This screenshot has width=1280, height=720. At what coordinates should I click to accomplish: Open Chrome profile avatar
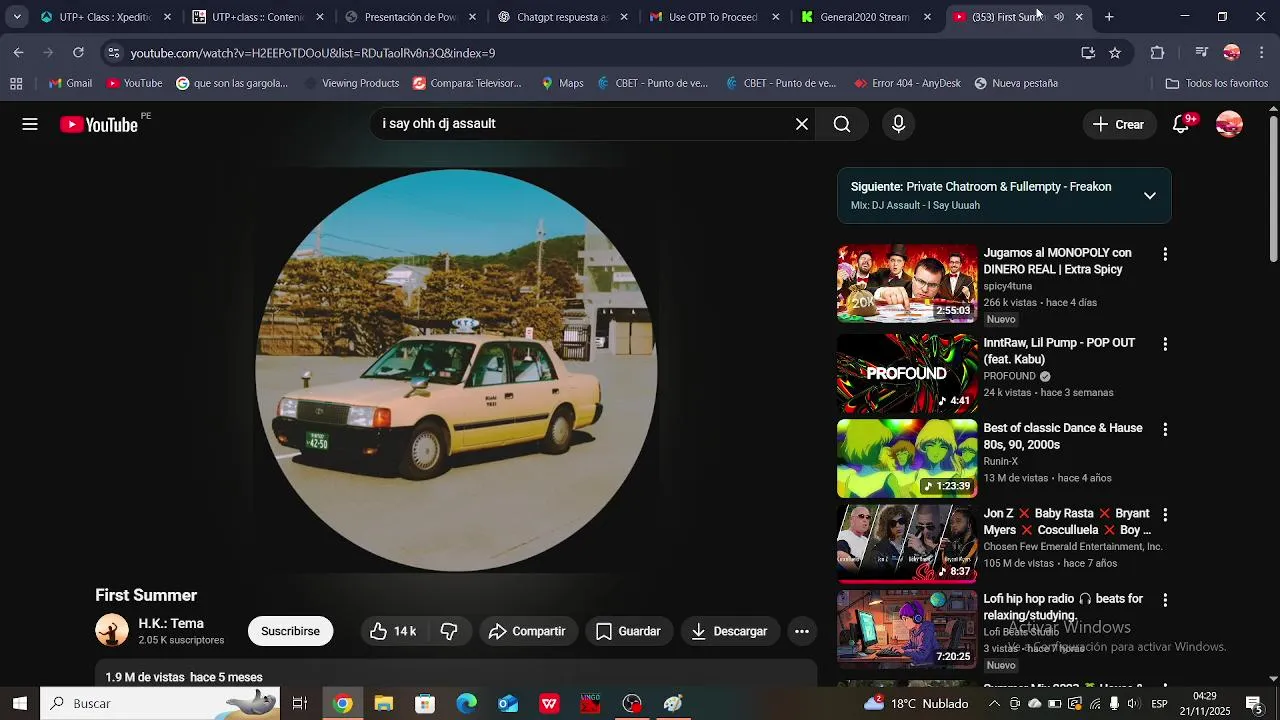click(1232, 53)
